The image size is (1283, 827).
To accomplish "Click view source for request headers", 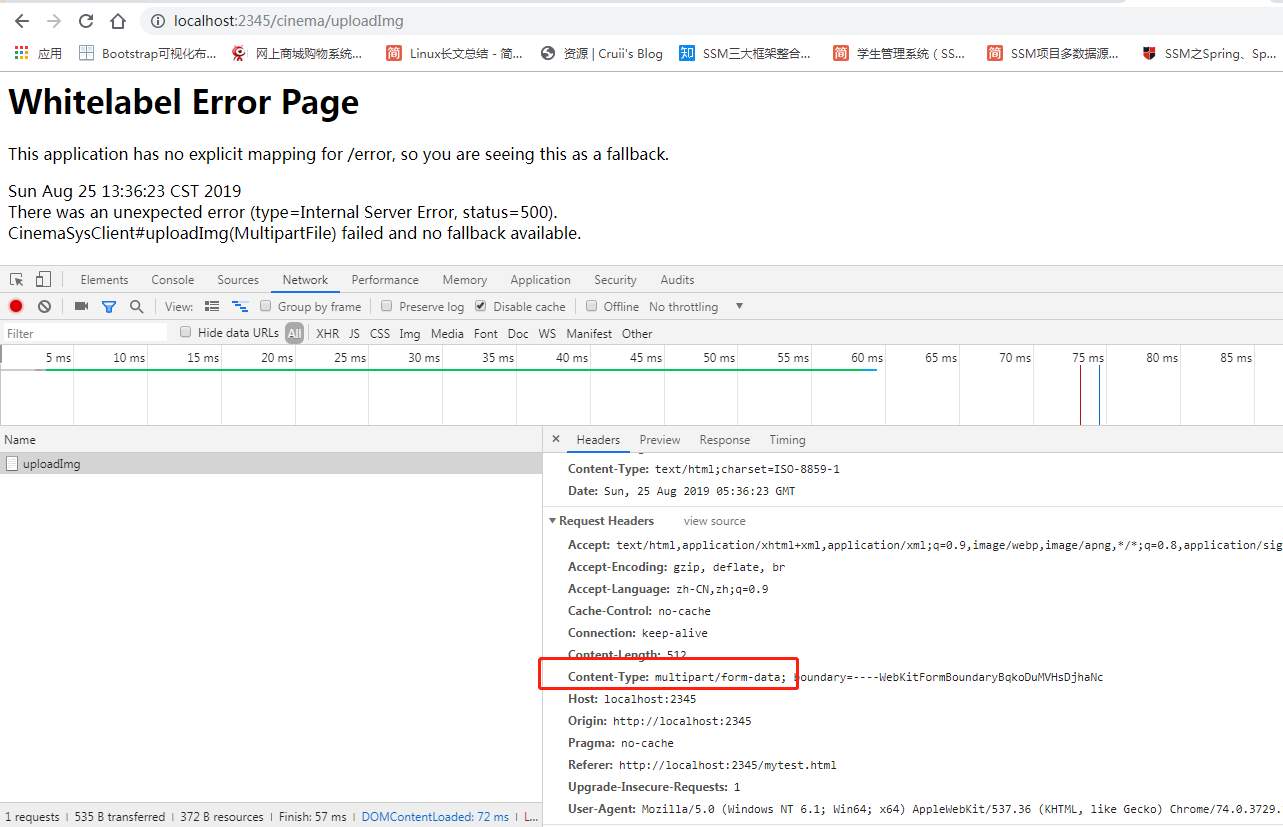I will [714, 521].
